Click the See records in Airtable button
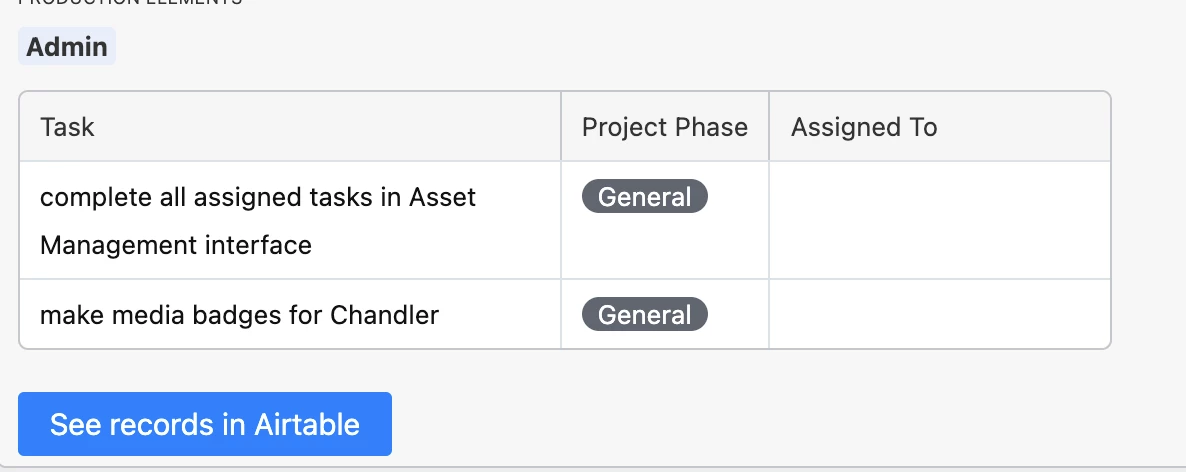Viewport: 1186px width, 472px height. coord(205,424)
